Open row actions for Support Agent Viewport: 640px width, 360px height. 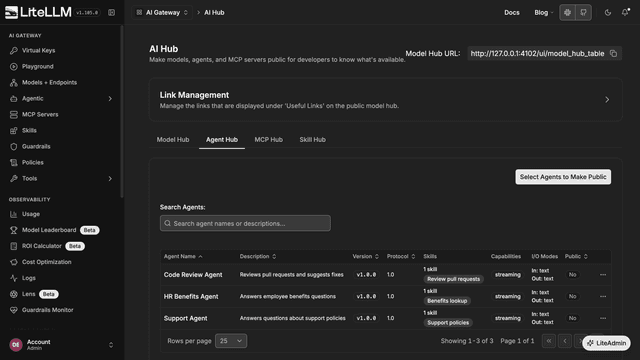point(603,318)
